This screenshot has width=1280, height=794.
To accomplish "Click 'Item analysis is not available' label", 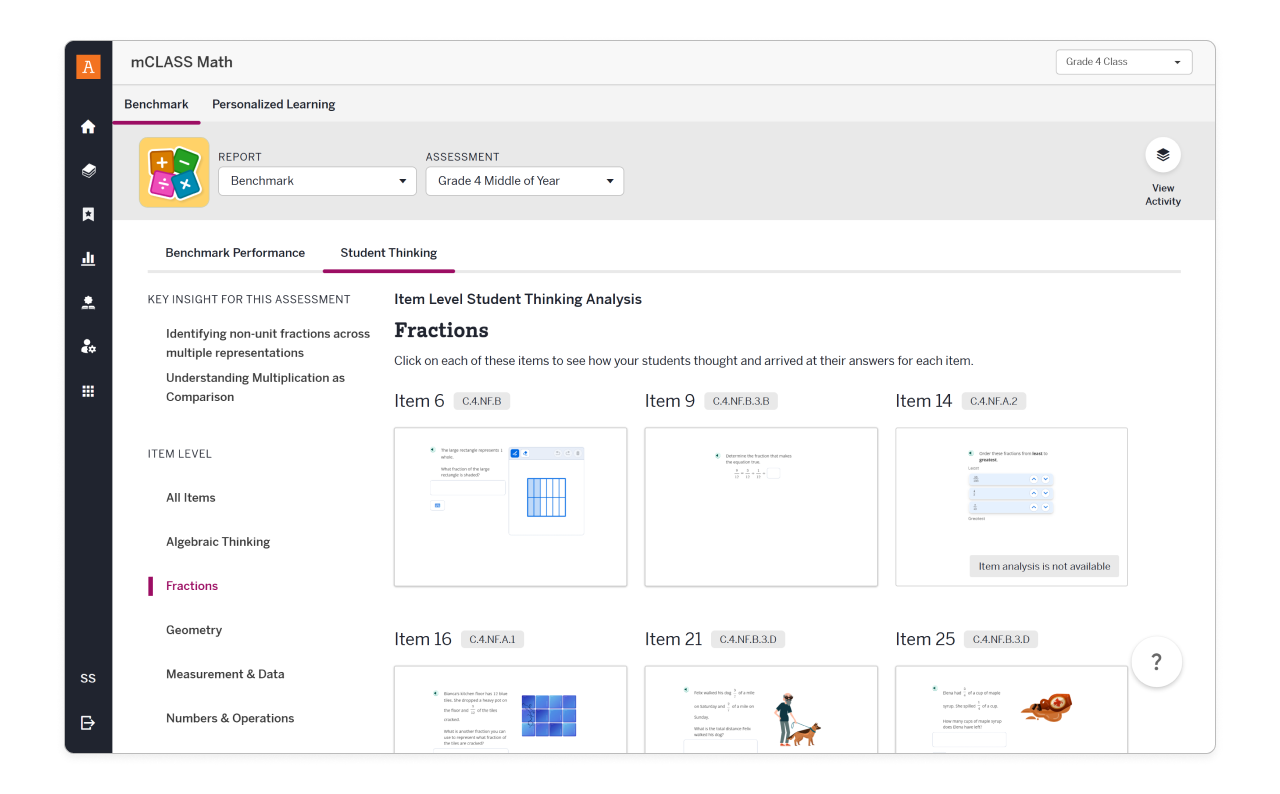I will (1044, 566).
